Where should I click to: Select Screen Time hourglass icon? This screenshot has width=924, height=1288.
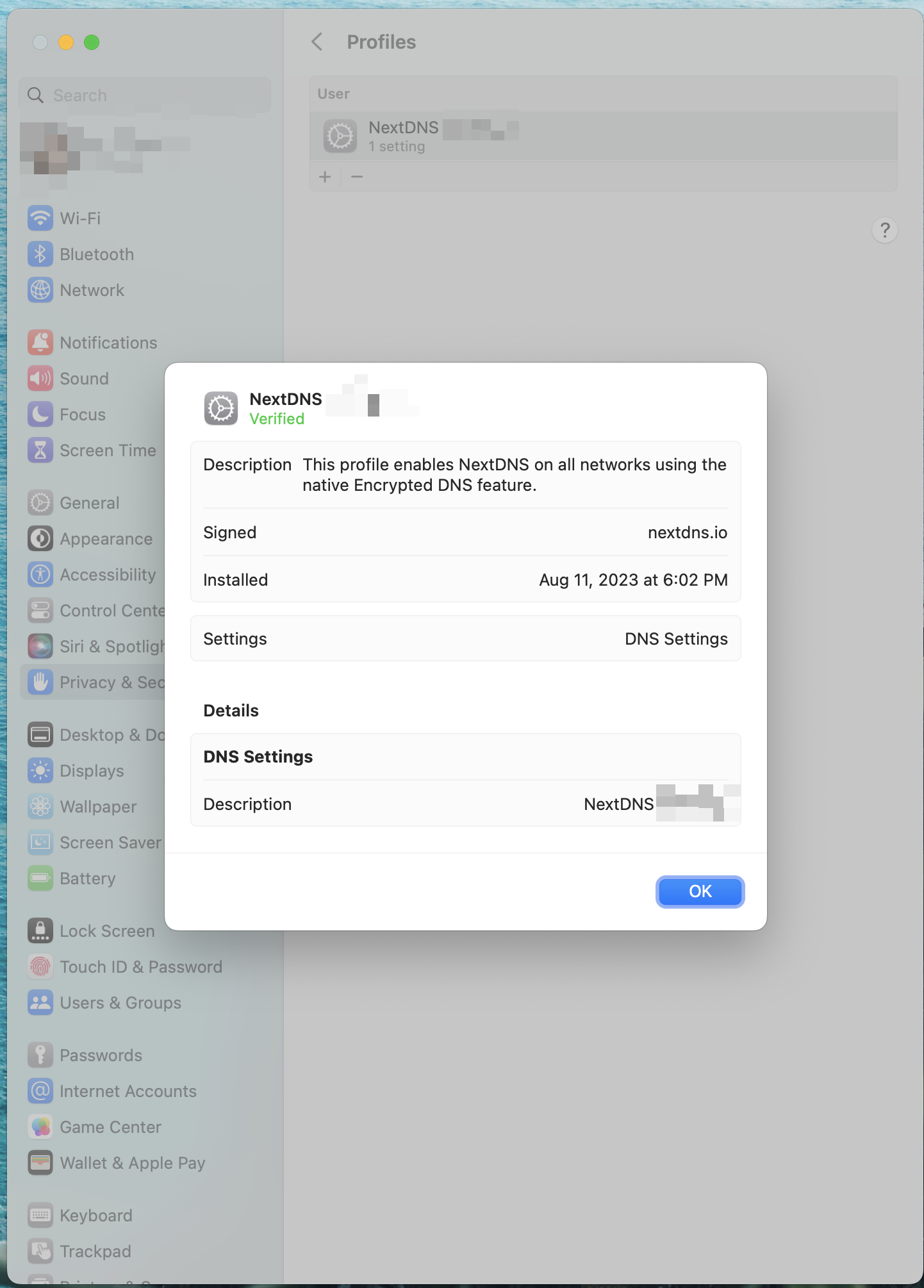(40, 450)
